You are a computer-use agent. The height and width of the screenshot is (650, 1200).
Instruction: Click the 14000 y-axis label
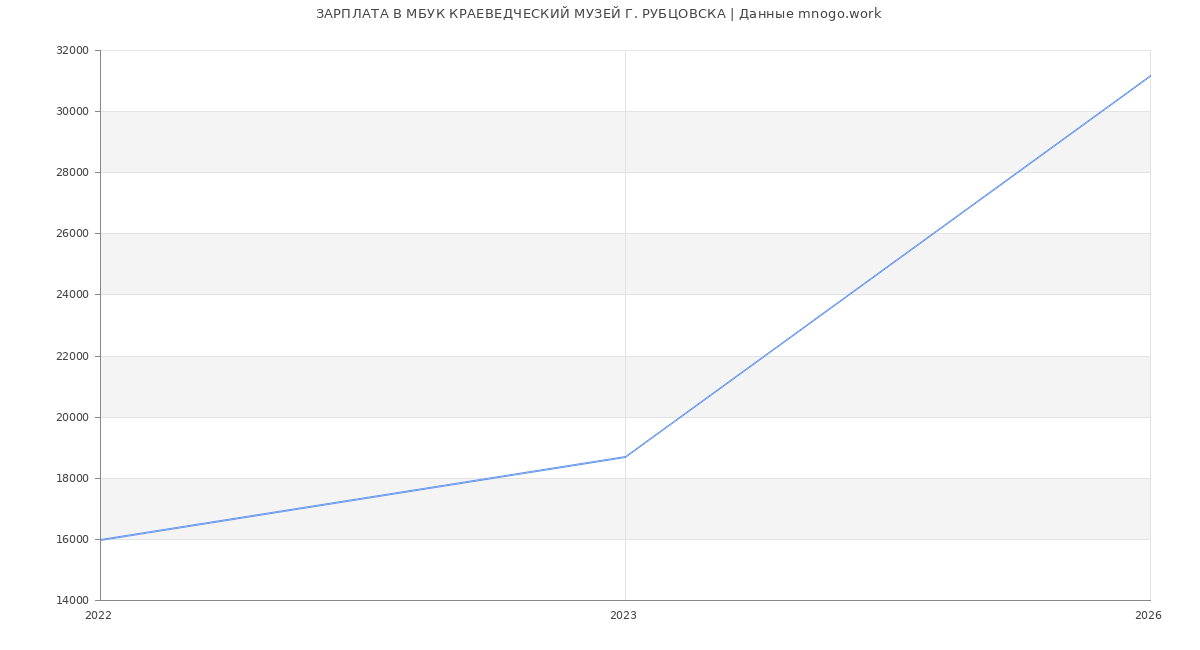(x=72, y=601)
